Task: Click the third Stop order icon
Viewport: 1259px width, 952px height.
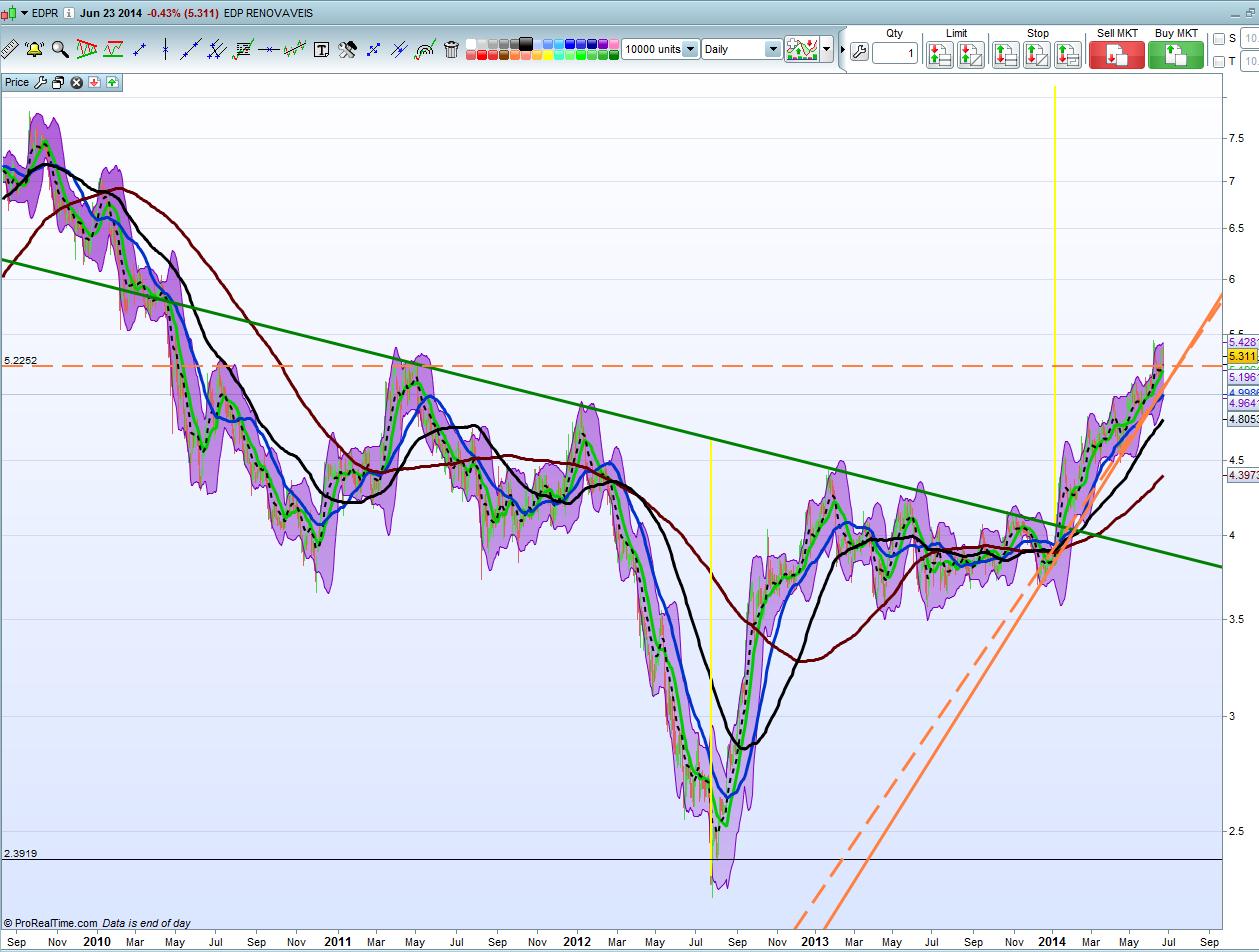Action: pos(1068,54)
